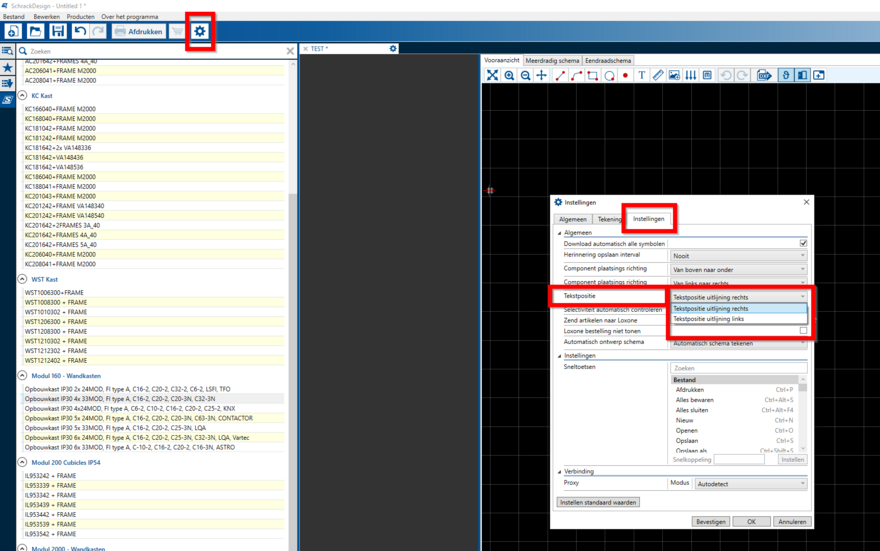
Task: Open the Bestand menu
Action: point(13,17)
